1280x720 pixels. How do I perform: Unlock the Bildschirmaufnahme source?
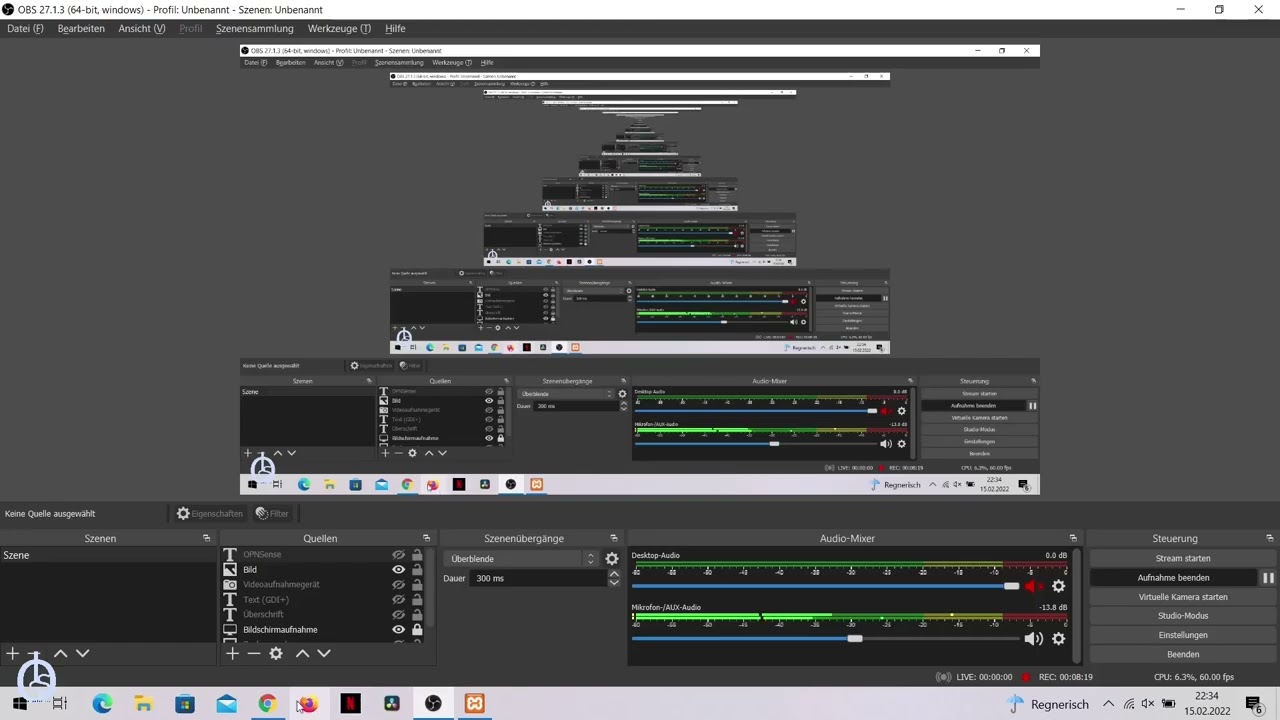[x=417, y=630]
